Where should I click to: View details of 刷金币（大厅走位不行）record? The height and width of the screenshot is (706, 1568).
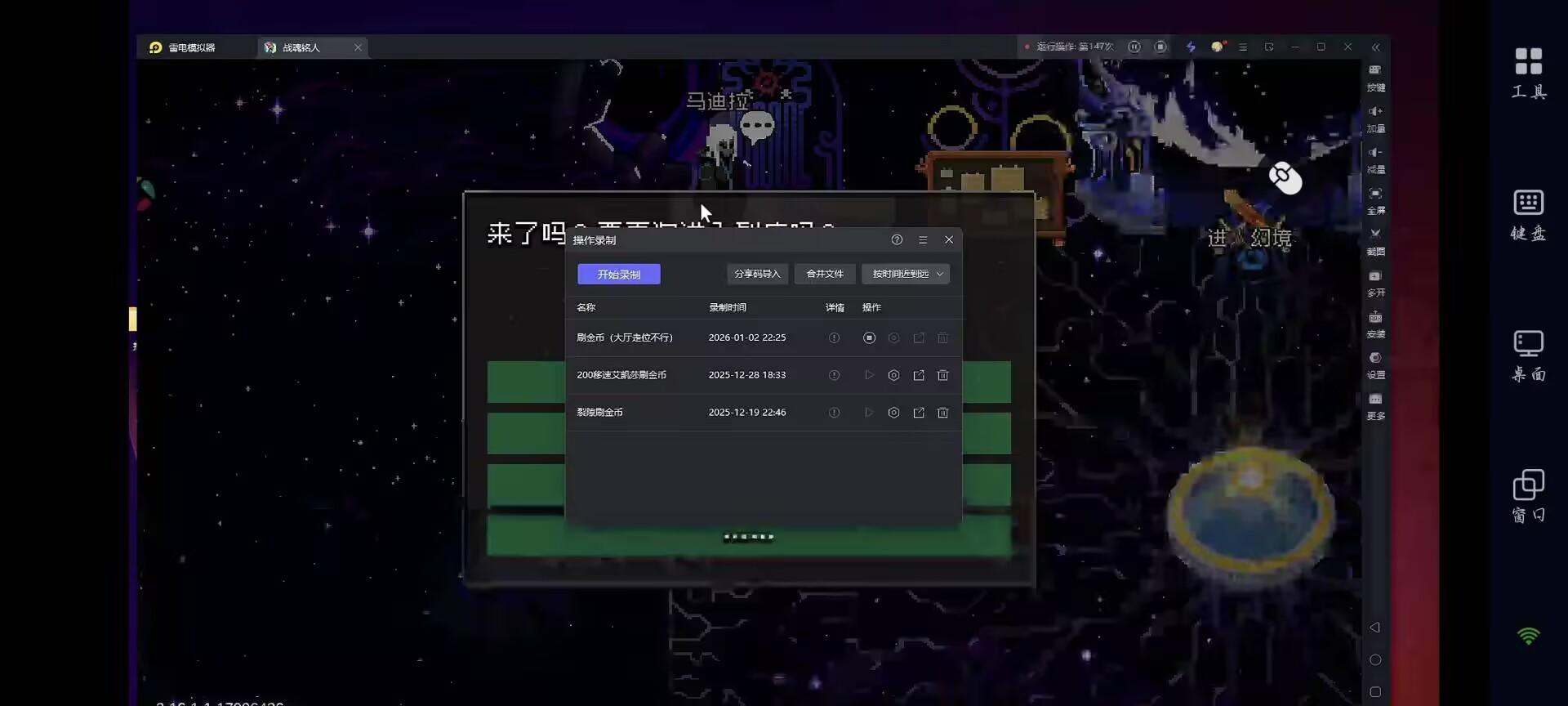point(834,338)
